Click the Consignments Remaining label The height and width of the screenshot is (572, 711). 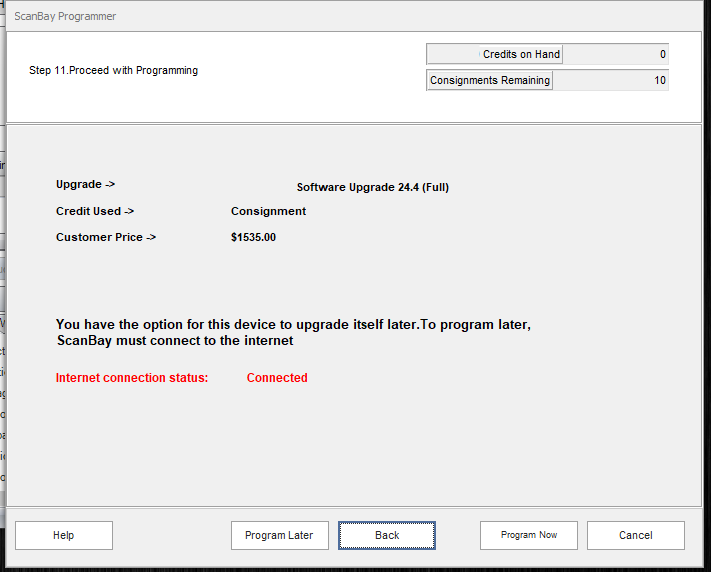490,80
